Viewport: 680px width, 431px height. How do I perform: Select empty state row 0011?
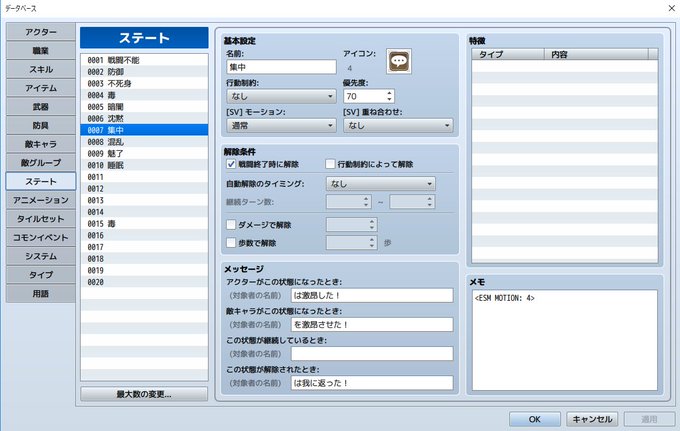click(144, 177)
